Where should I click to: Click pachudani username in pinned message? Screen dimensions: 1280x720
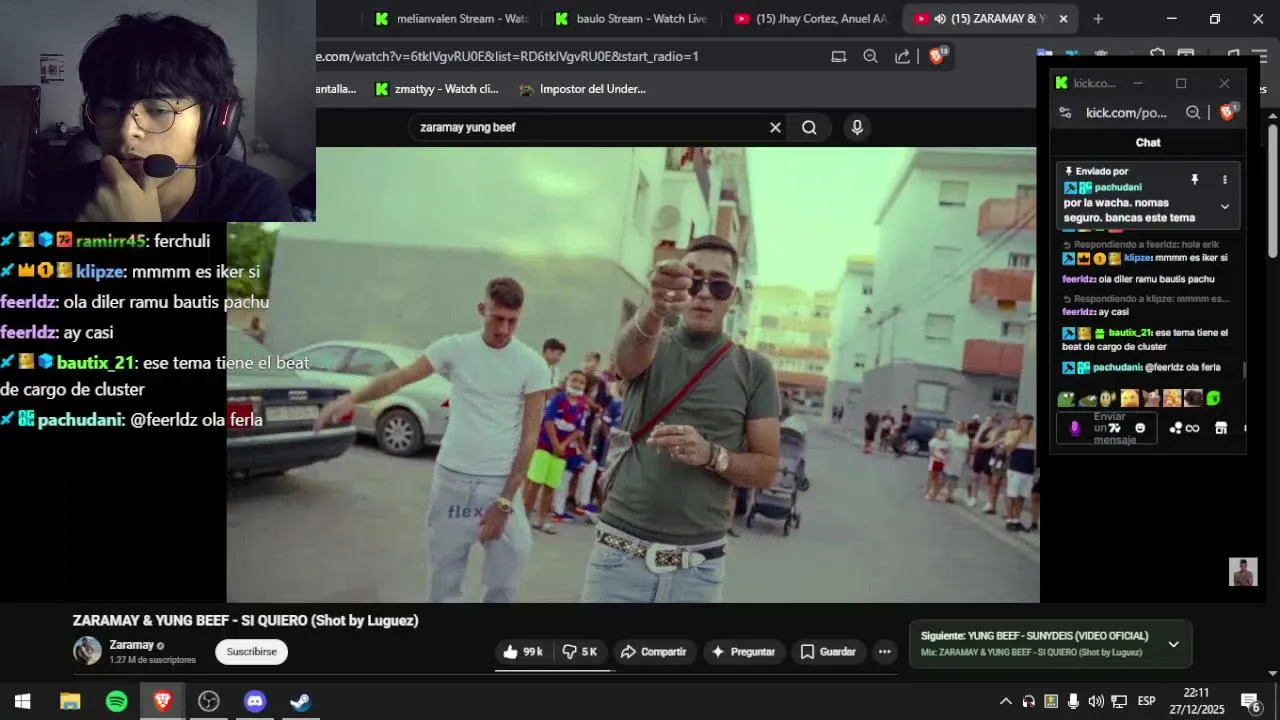1117,187
